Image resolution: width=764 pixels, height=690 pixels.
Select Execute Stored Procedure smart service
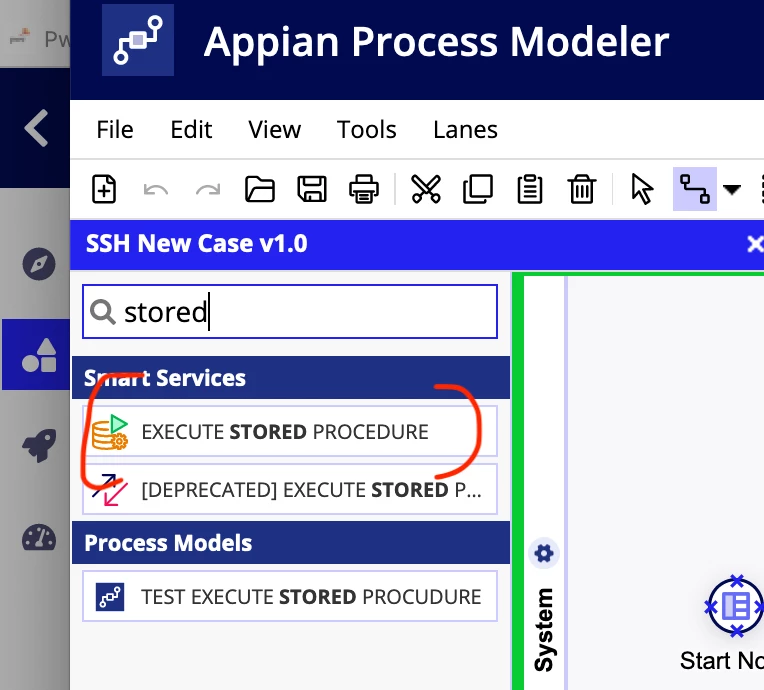[x=290, y=431]
